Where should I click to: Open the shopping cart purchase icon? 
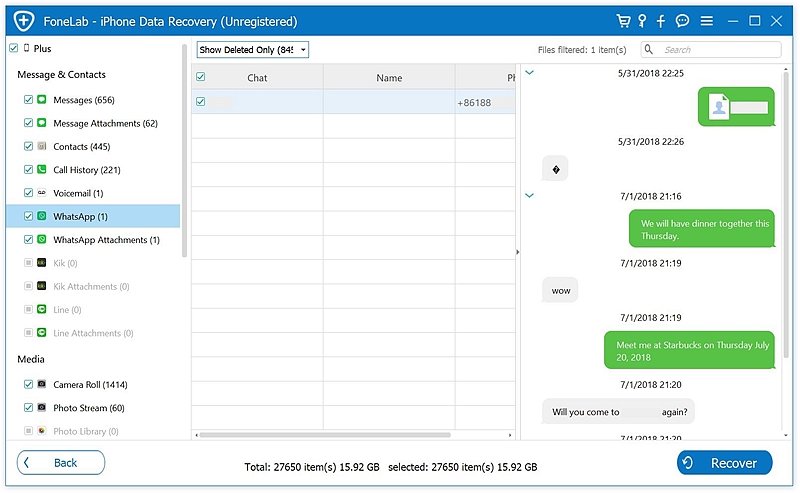pyautogui.click(x=623, y=21)
